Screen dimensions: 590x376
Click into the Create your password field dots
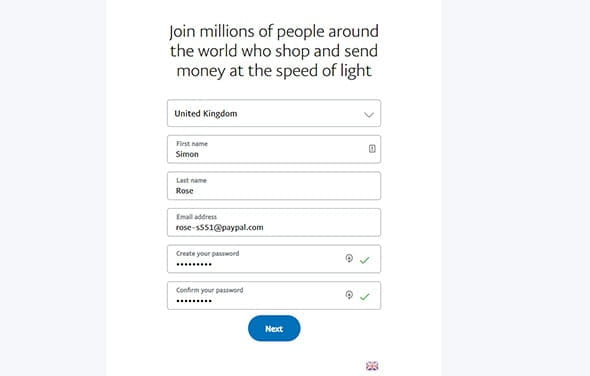coord(194,265)
